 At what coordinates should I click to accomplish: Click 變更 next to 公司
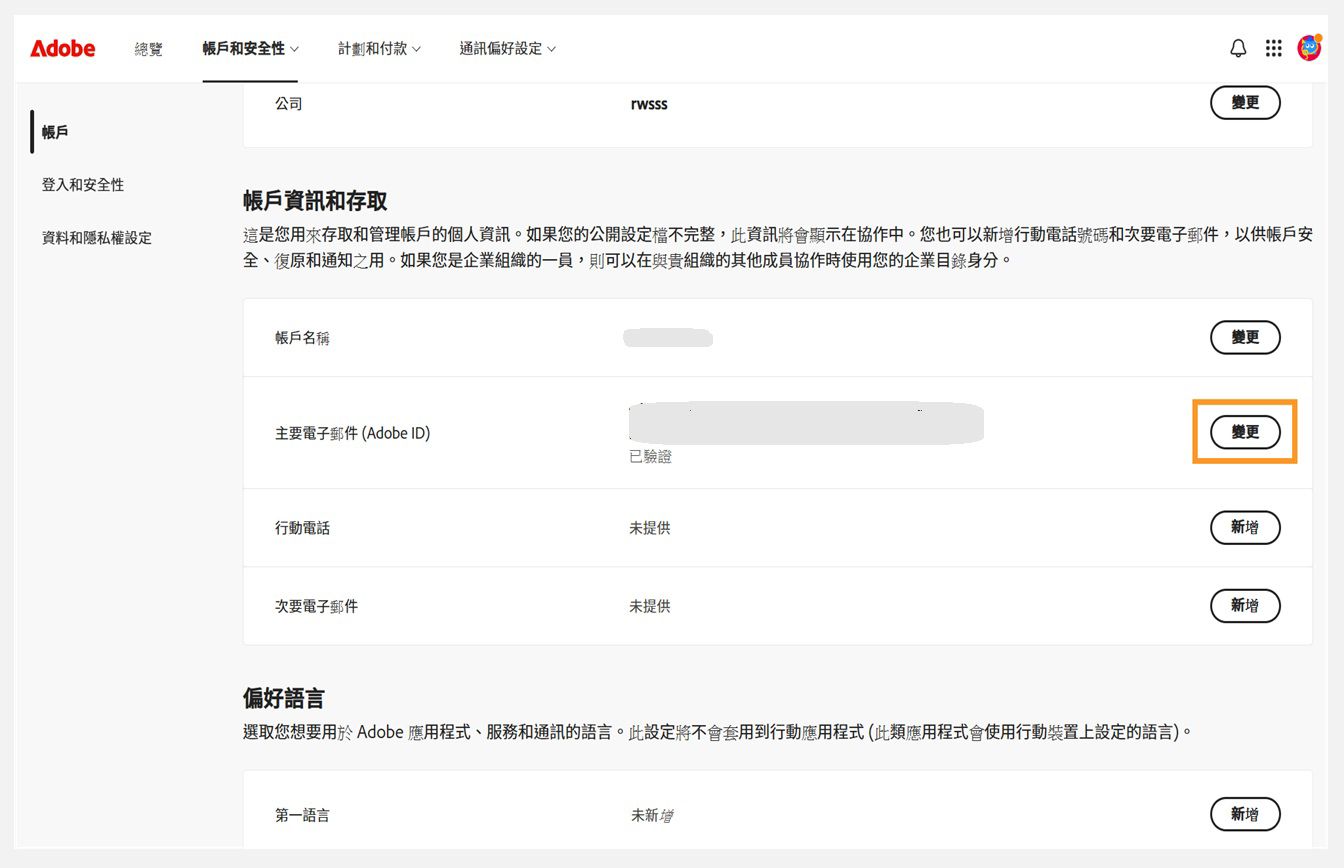pos(1245,102)
